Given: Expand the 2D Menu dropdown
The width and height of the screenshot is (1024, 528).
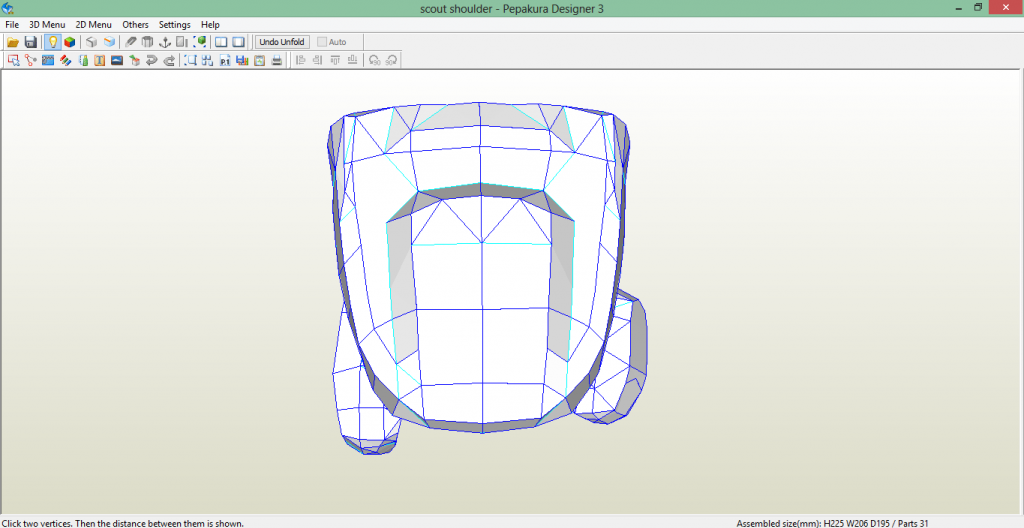Looking at the screenshot, I should 93,24.
